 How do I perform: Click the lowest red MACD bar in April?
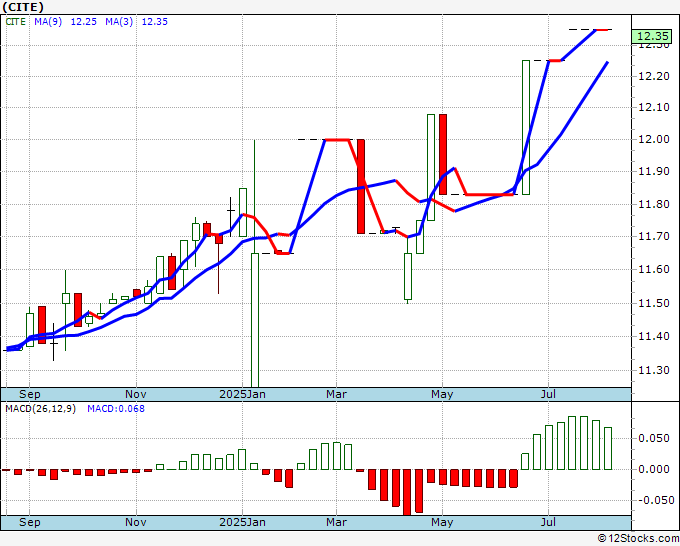click(407, 492)
